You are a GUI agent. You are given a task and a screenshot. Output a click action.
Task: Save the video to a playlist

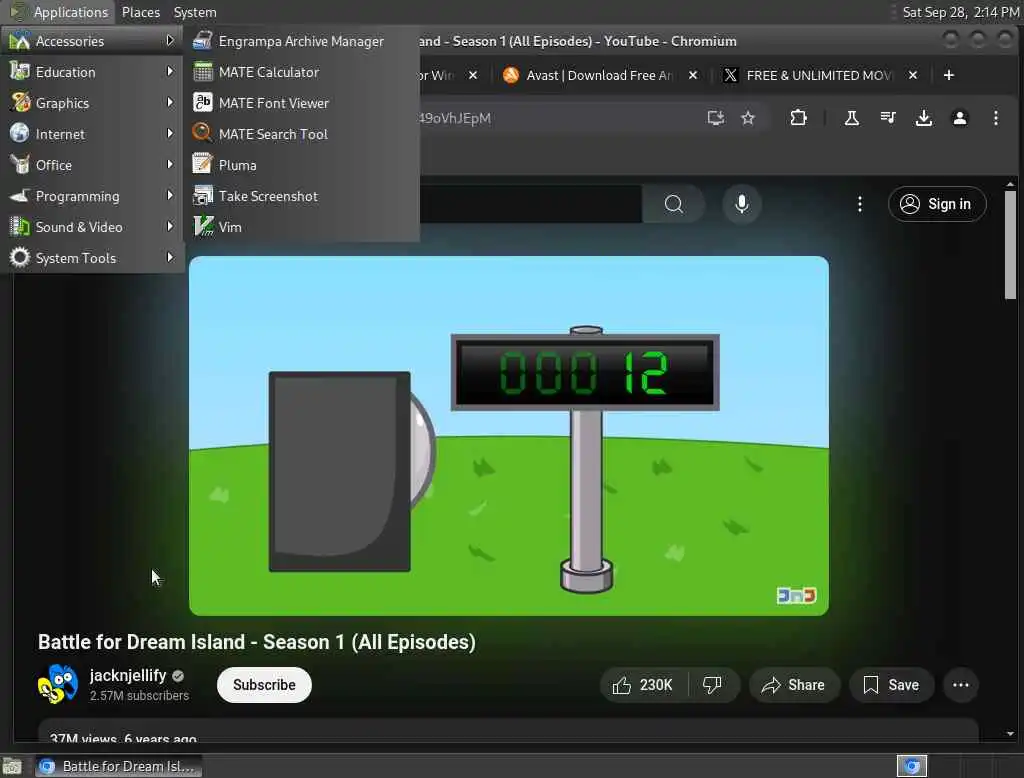click(891, 685)
